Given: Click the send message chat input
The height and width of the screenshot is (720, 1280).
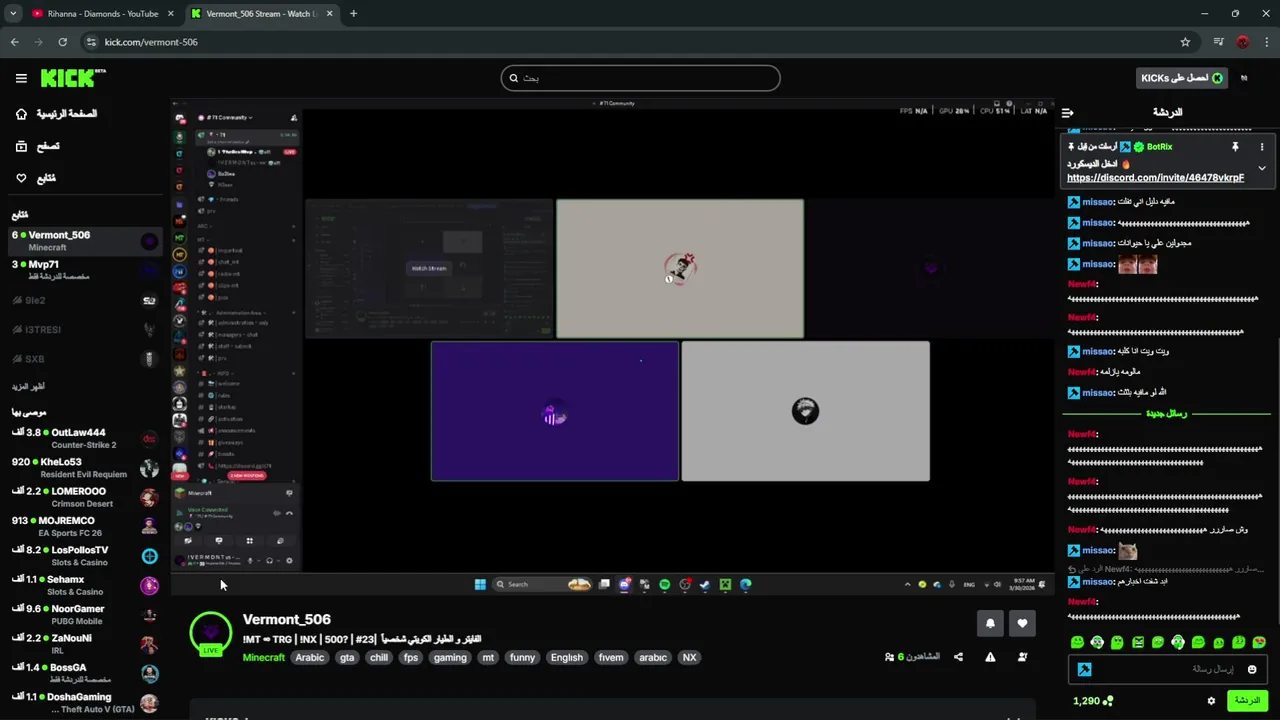Looking at the screenshot, I should pyautogui.click(x=1168, y=669).
